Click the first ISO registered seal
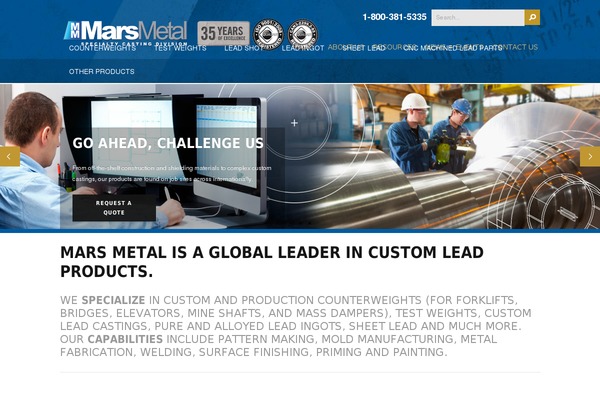 (268, 34)
